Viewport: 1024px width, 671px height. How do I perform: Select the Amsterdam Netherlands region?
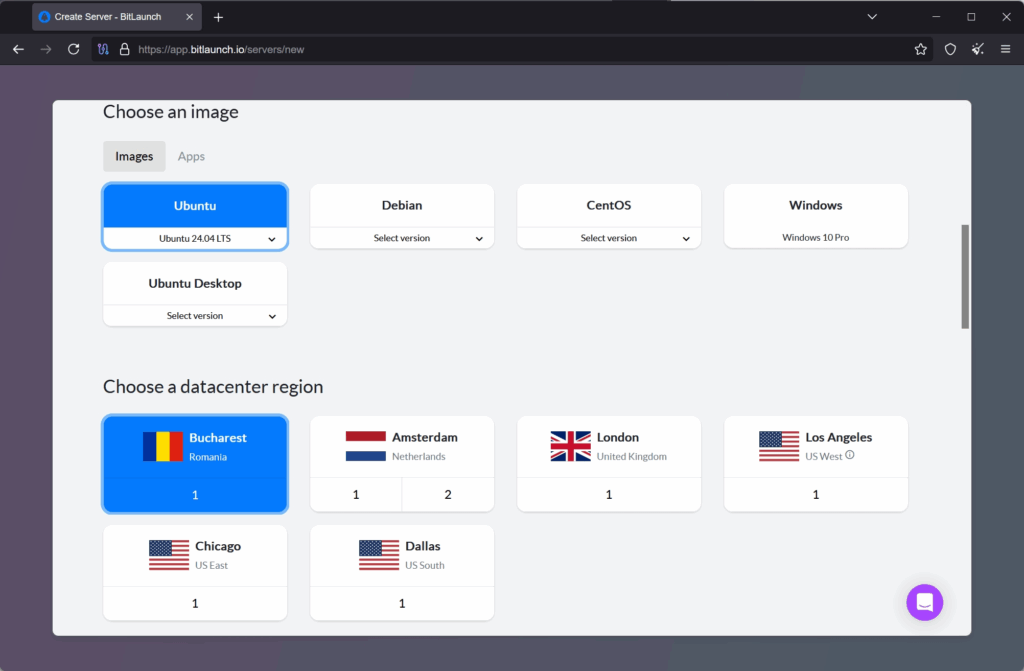[402, 446]
